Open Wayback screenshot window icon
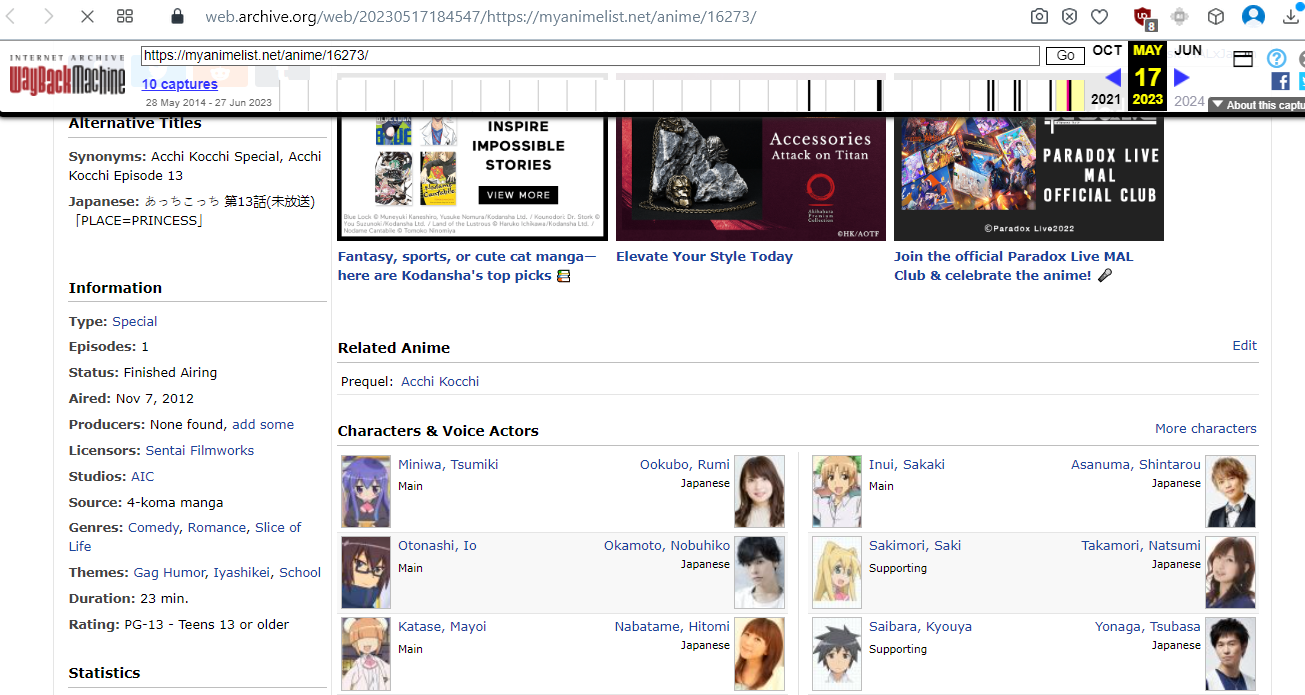 [x=1243, y=59]
